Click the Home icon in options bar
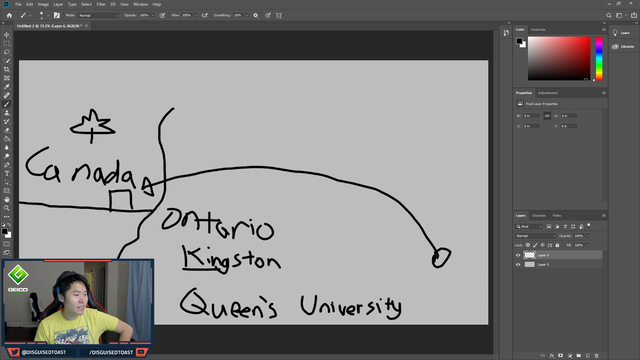640x360 pixels. (x=9, y=16)
